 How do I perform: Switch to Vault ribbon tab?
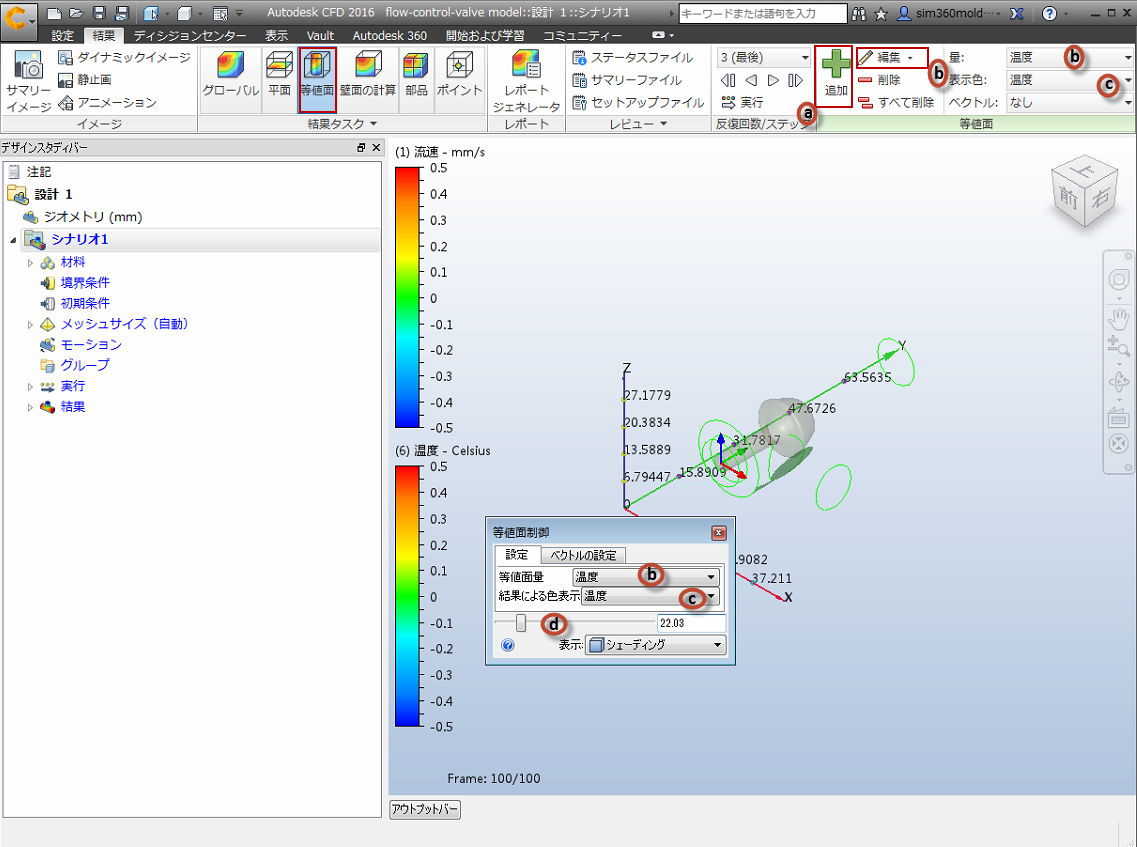click(x=320, y=36)
